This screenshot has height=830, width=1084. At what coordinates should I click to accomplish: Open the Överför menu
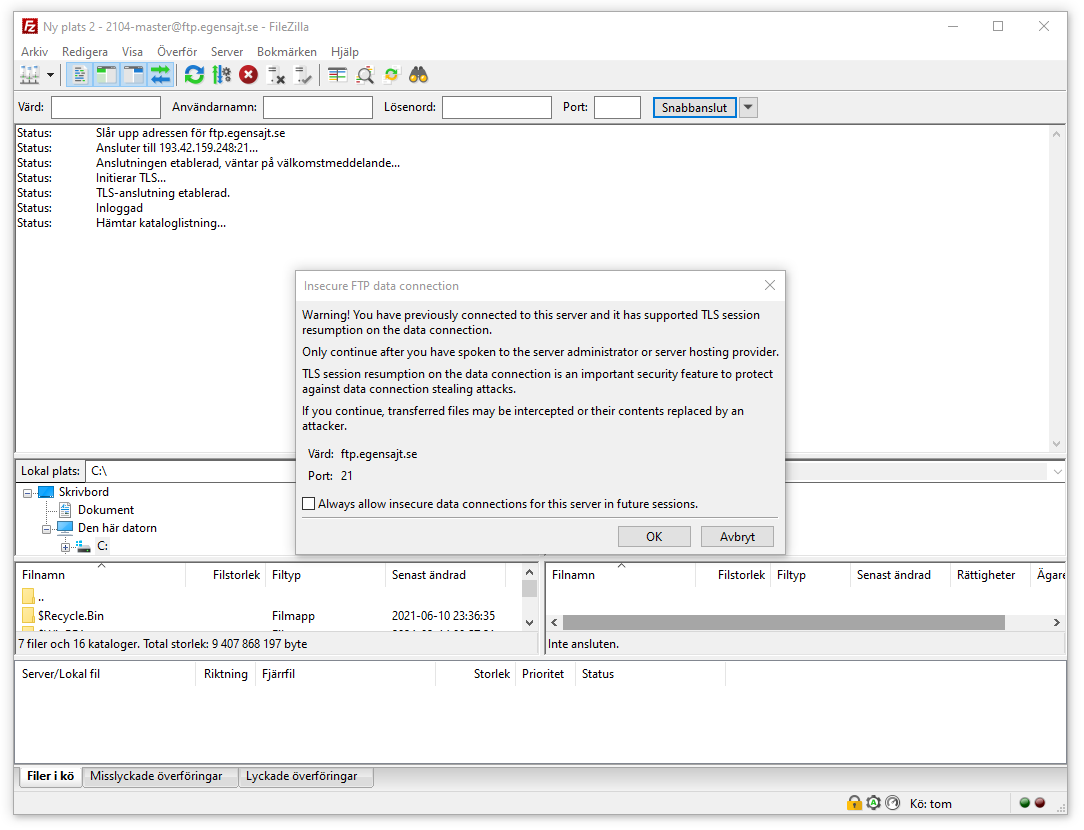click(177, 52)
